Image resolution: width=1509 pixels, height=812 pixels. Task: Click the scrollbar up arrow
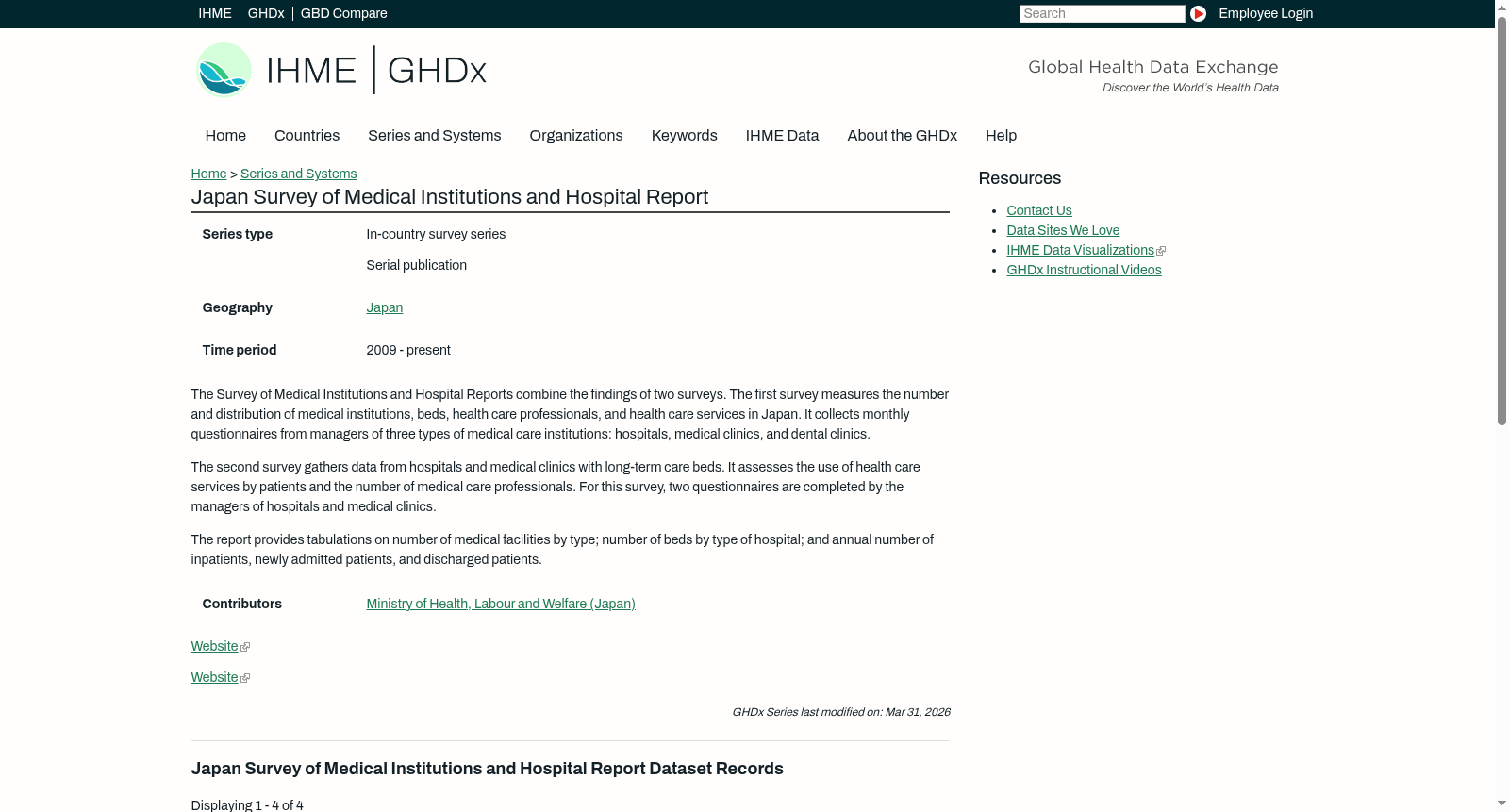[x=1501, y=8]
